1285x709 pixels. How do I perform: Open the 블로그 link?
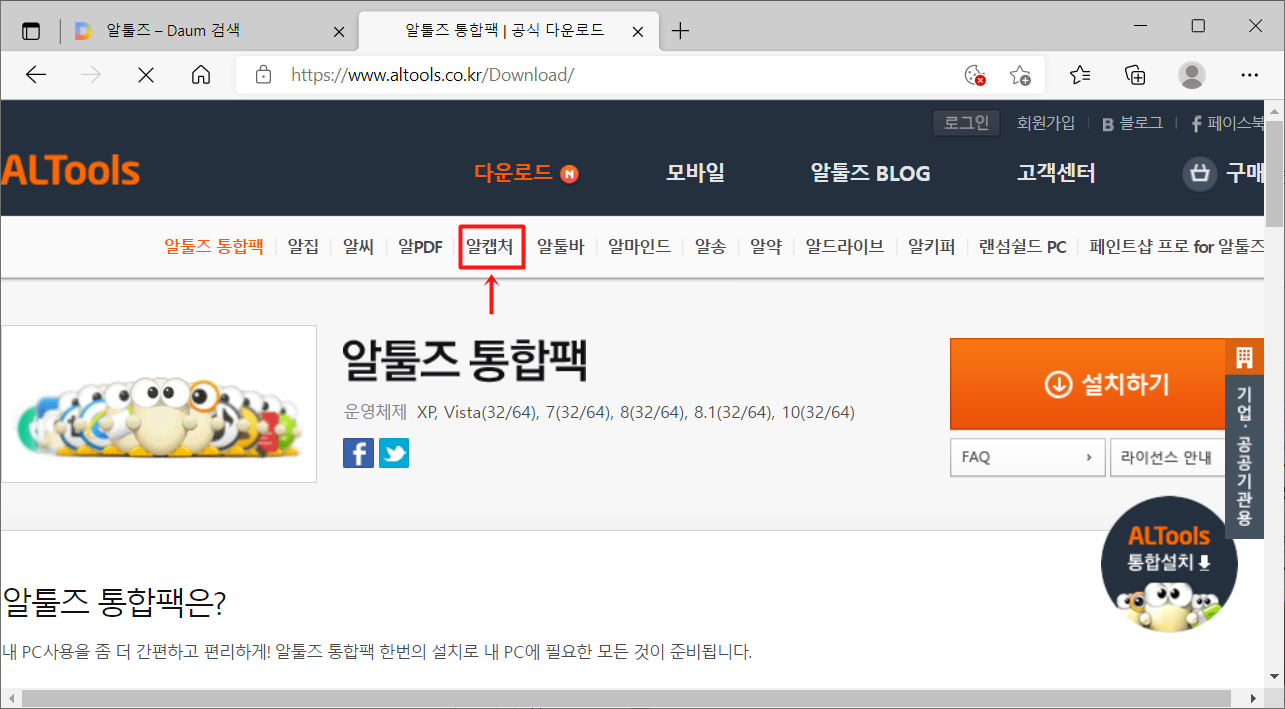click(x=1132, y=123)
